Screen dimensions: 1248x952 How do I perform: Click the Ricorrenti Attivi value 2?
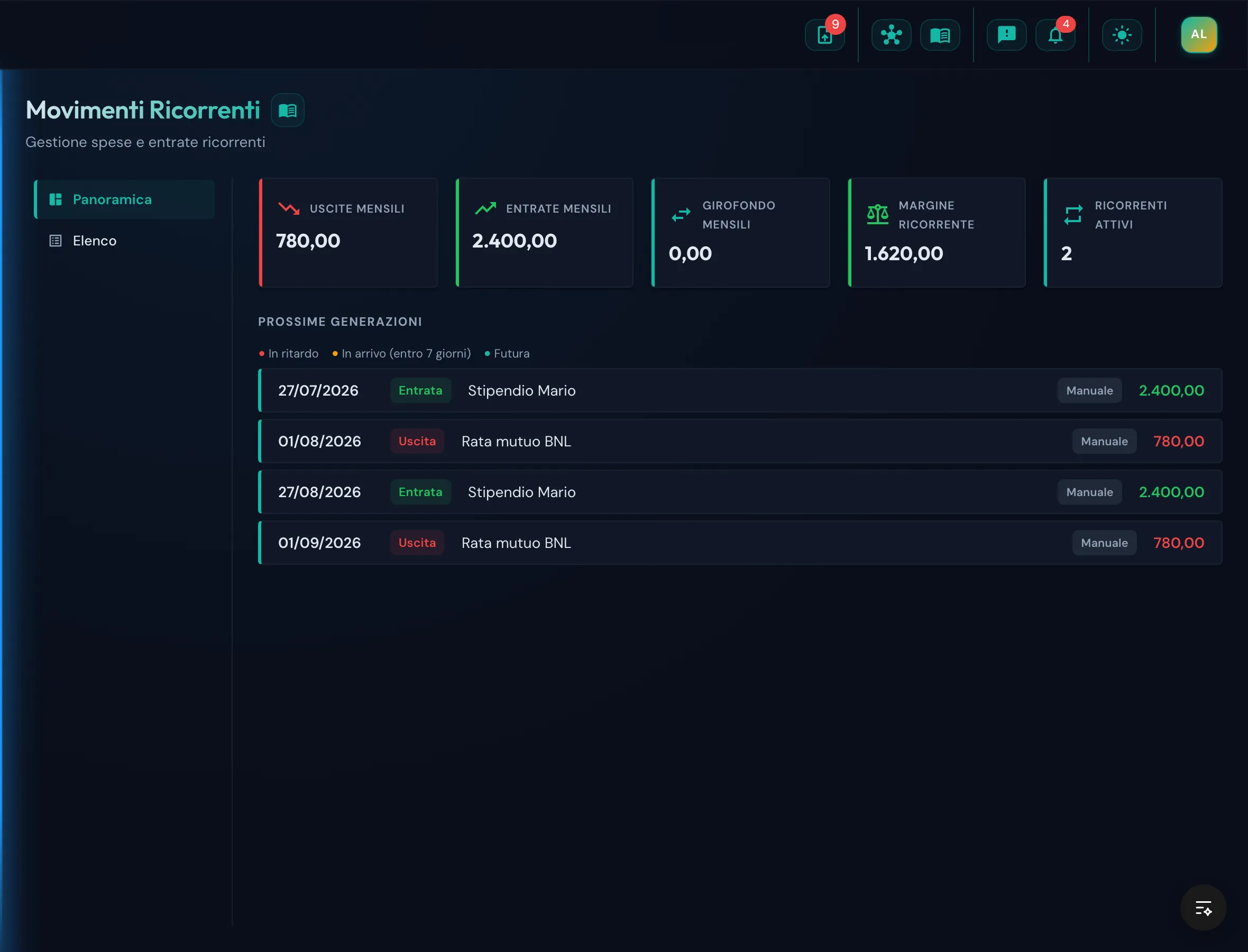tap(1066, 254)
